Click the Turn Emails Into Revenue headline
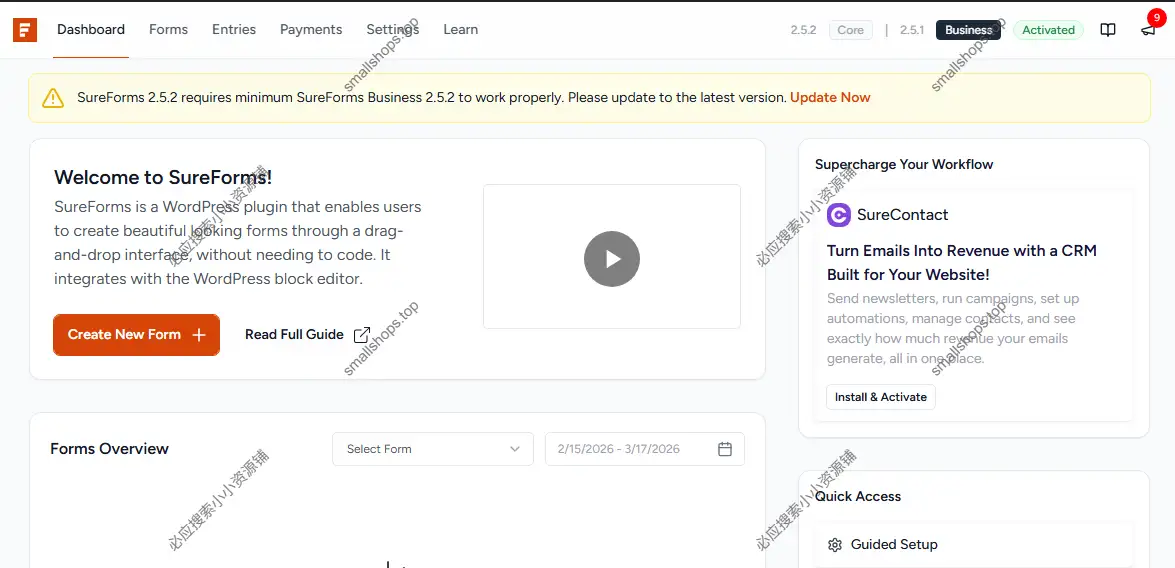 [x=961, y=262]
